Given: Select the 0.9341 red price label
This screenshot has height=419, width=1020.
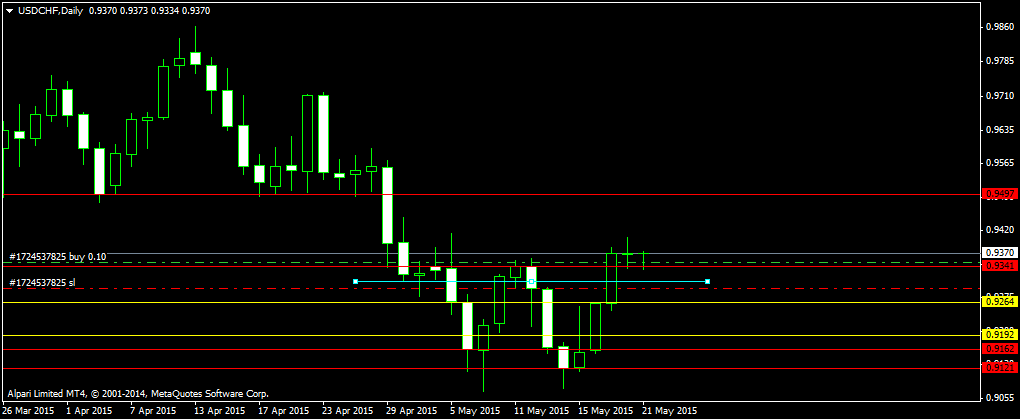Looking at the screenshot, I should coord(1000,265).
